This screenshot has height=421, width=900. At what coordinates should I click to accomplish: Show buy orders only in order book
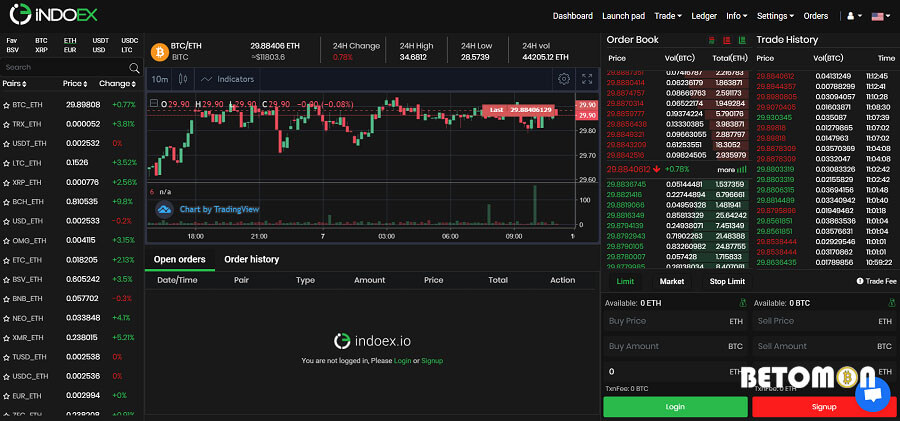point(742,40)
